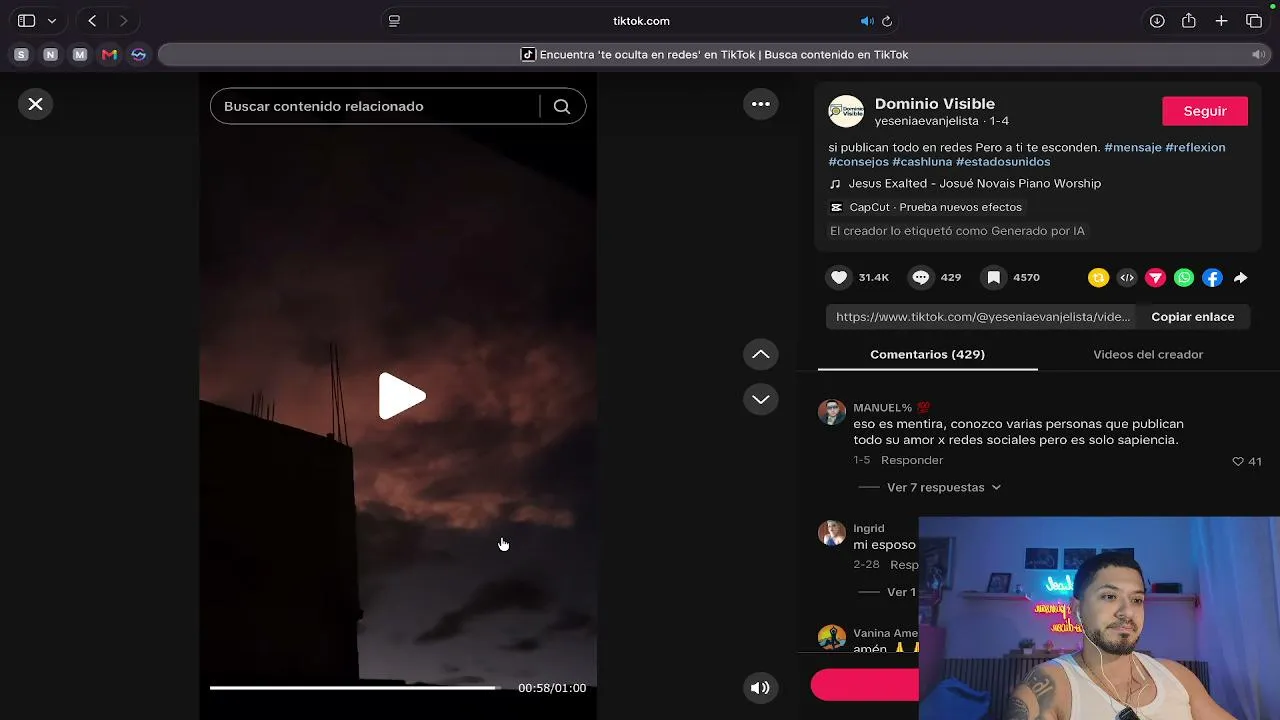
Task: Like the video with heart icon
Action: coord(839,278)
